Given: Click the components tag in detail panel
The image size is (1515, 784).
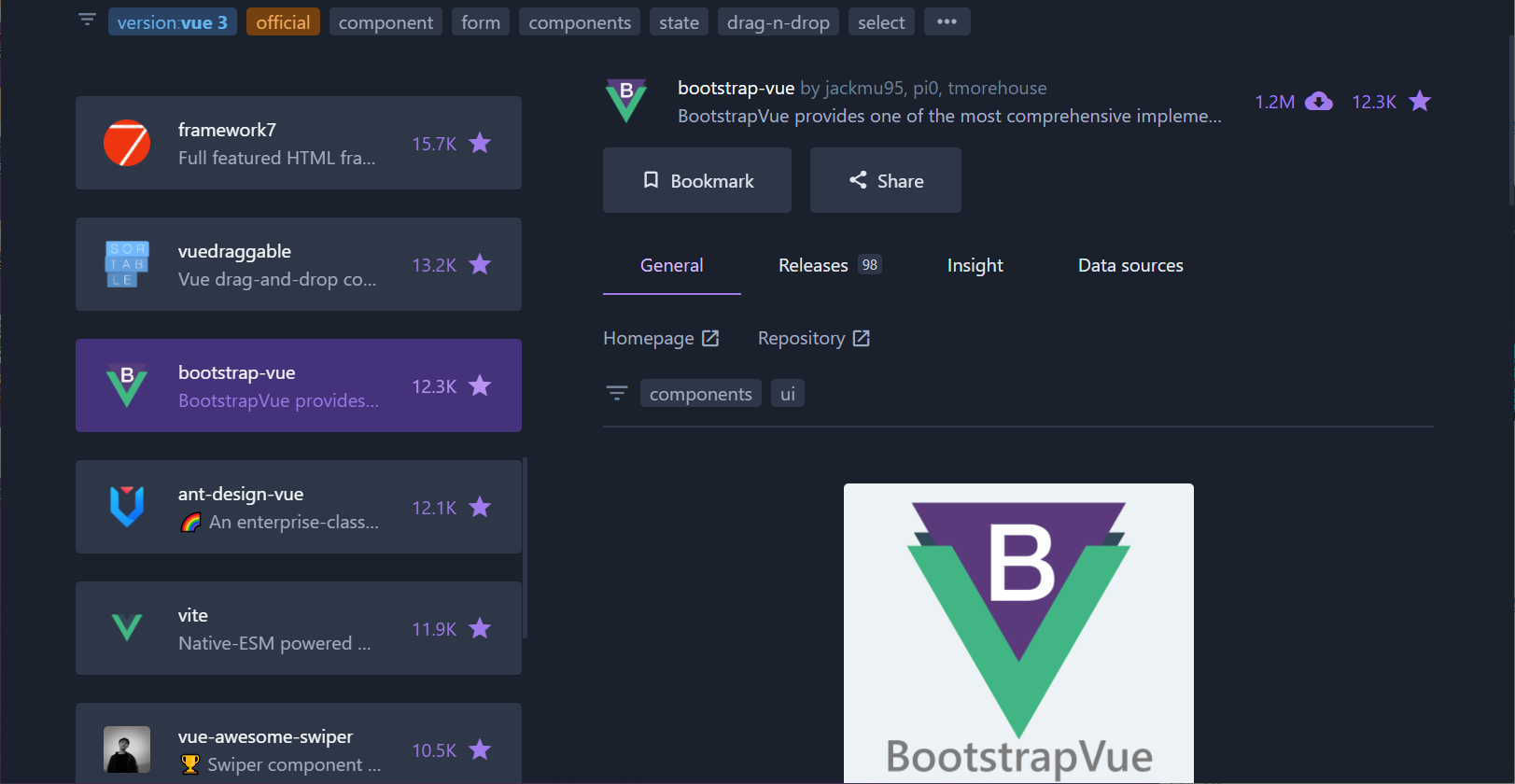Looking at the screenshot, I should (x=701, y=394).
